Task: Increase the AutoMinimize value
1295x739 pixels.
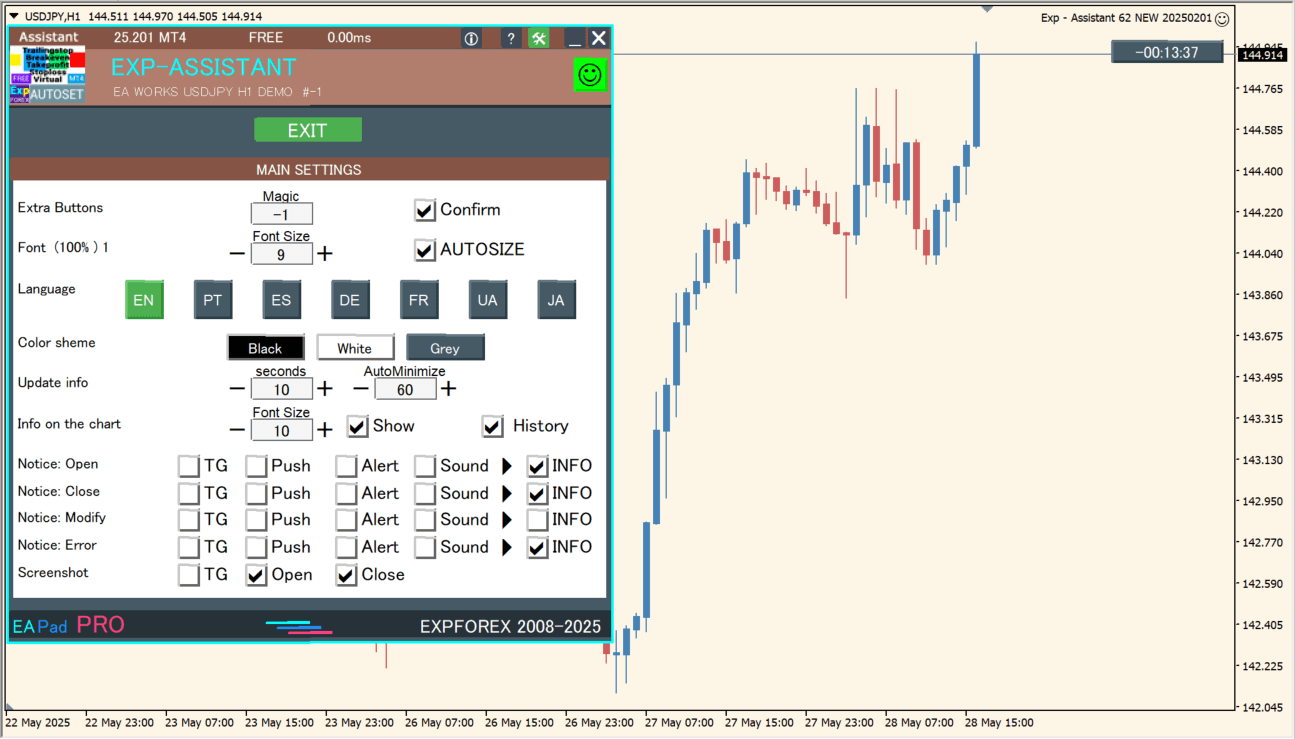Action: [x=449, y=389]
